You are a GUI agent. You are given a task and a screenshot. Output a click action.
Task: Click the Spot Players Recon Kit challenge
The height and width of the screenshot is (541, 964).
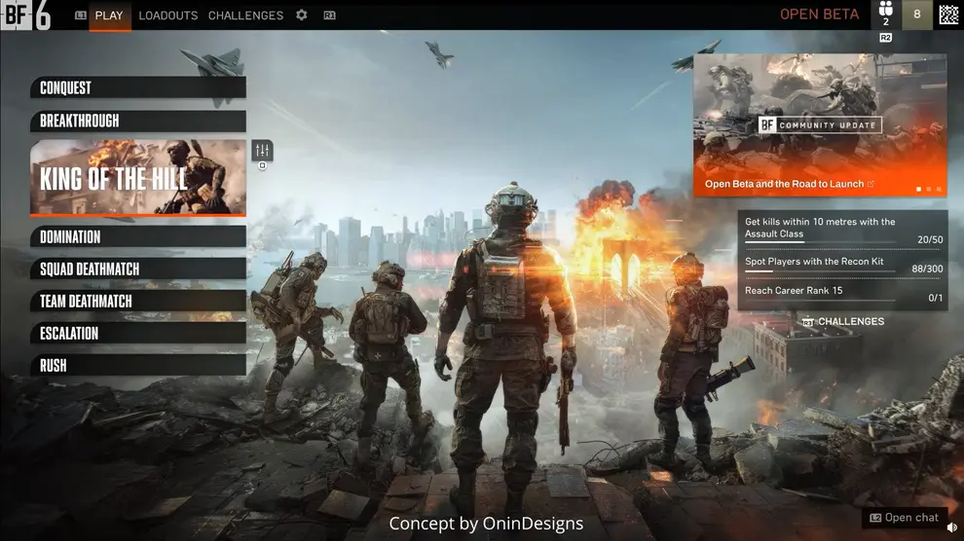pos(843,264)
